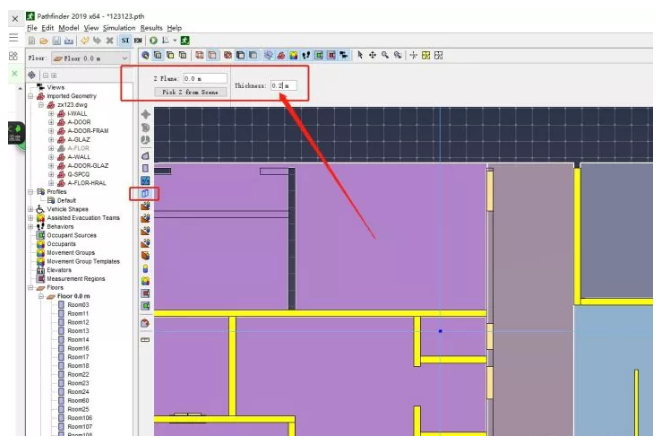Toggle the ST steering mode button
This screenshot has height=443, width=658.
click(125, 40)
